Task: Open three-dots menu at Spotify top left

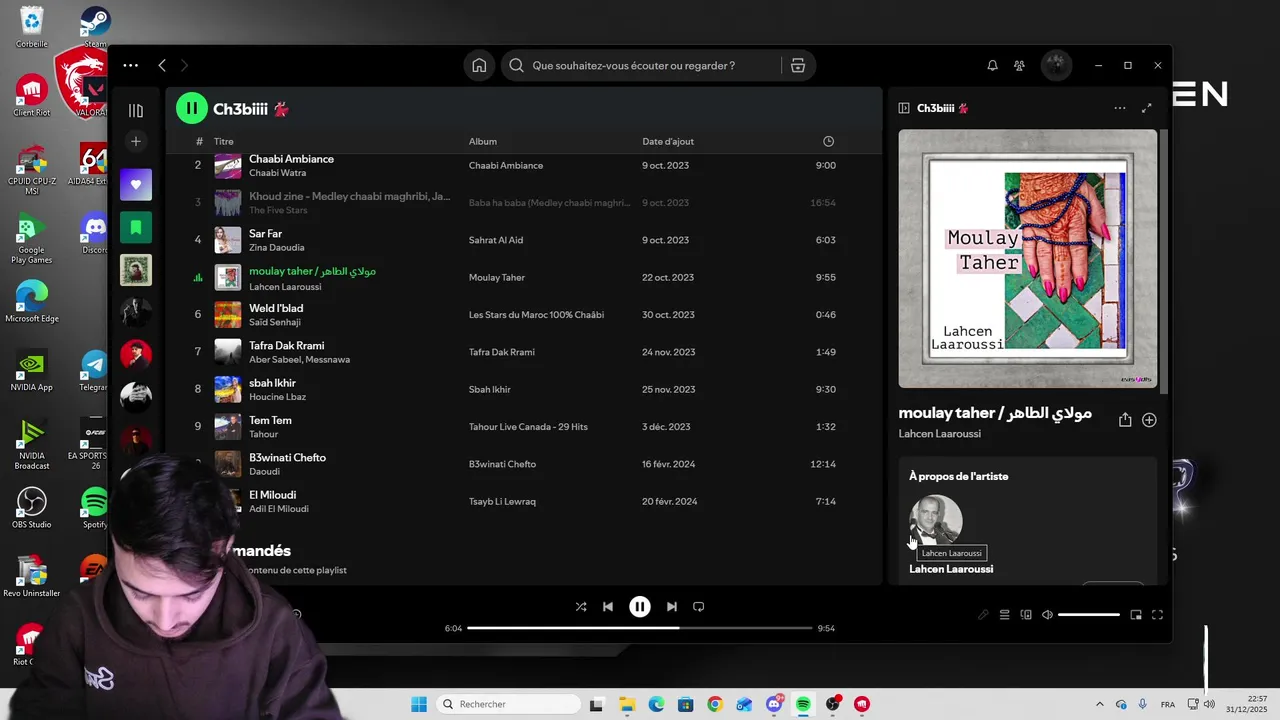Action: tap(131, 66)
